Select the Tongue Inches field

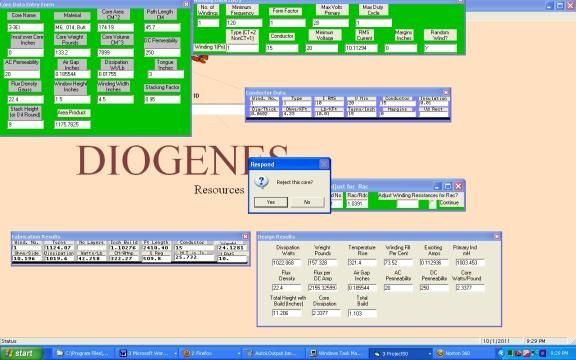tap(166, 74)
